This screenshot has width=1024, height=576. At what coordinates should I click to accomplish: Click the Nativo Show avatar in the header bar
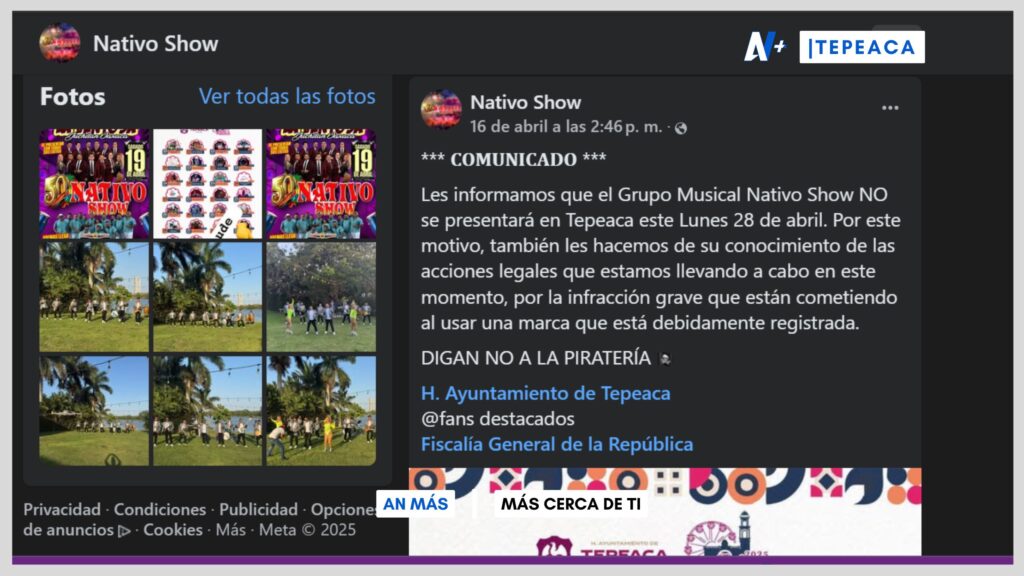pos(59,43)
